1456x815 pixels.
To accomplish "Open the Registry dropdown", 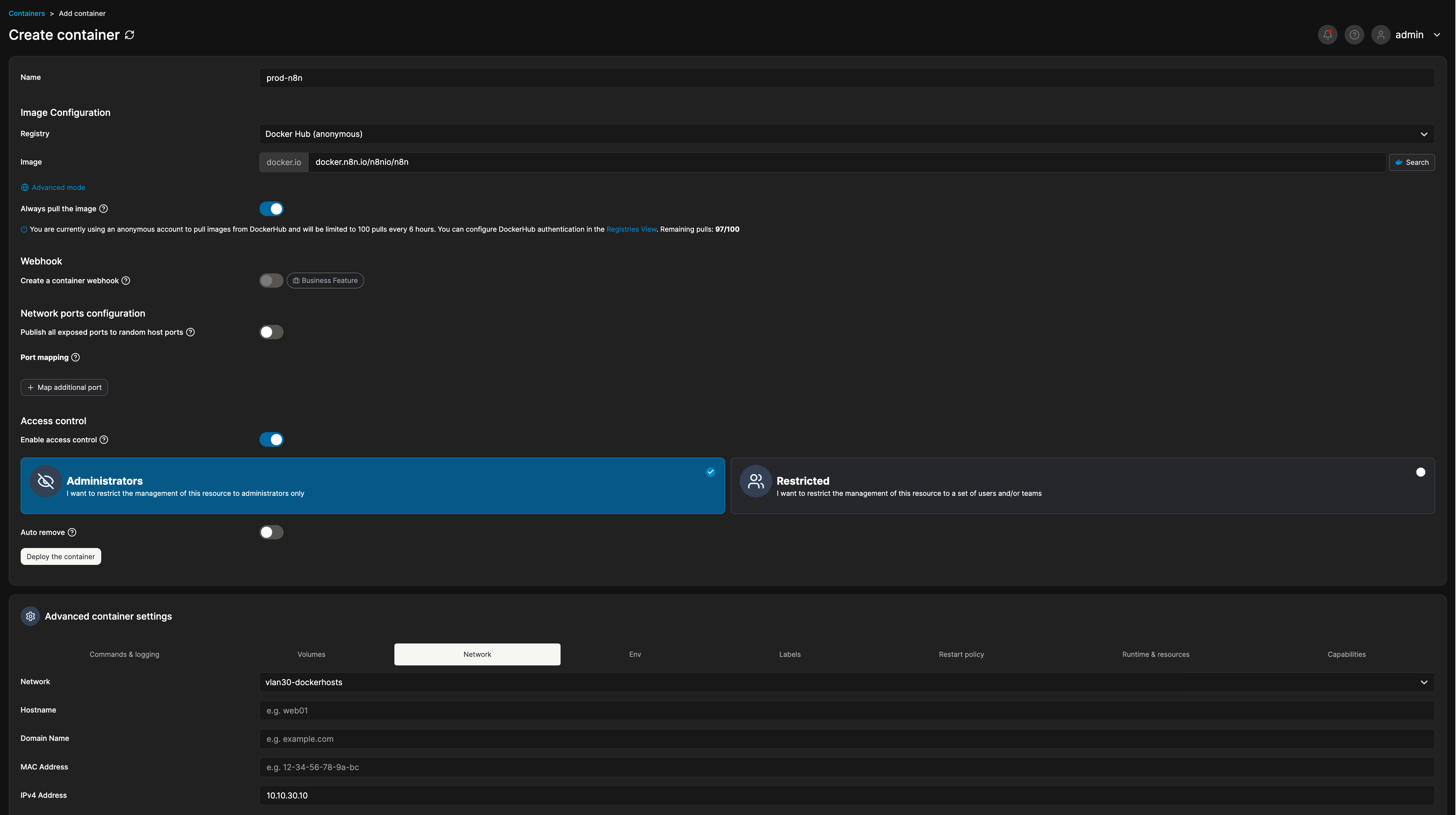I will click(847, 134).
